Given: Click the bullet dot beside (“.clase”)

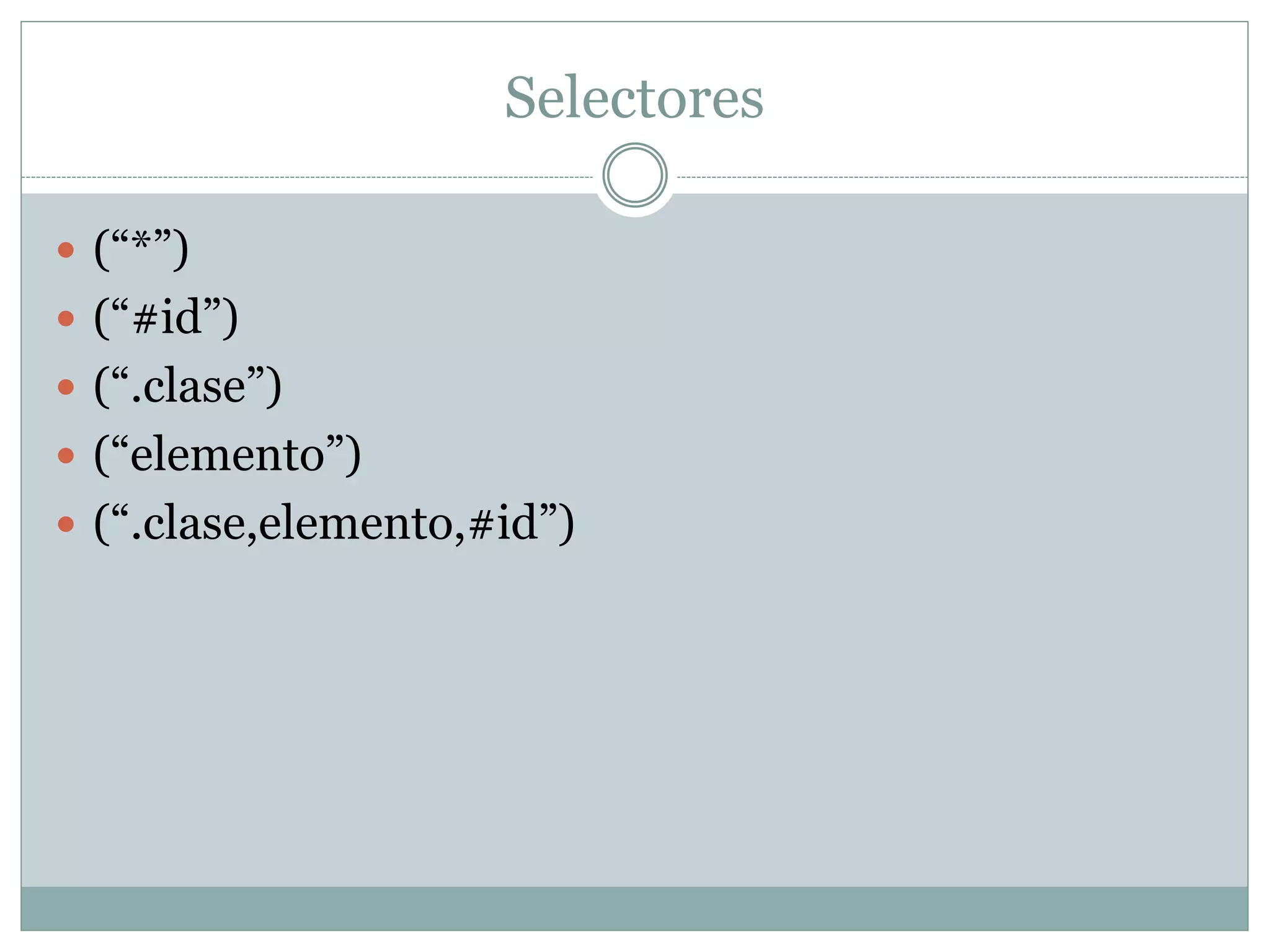Looking at the screenshot, I should [x=66, y=387].
